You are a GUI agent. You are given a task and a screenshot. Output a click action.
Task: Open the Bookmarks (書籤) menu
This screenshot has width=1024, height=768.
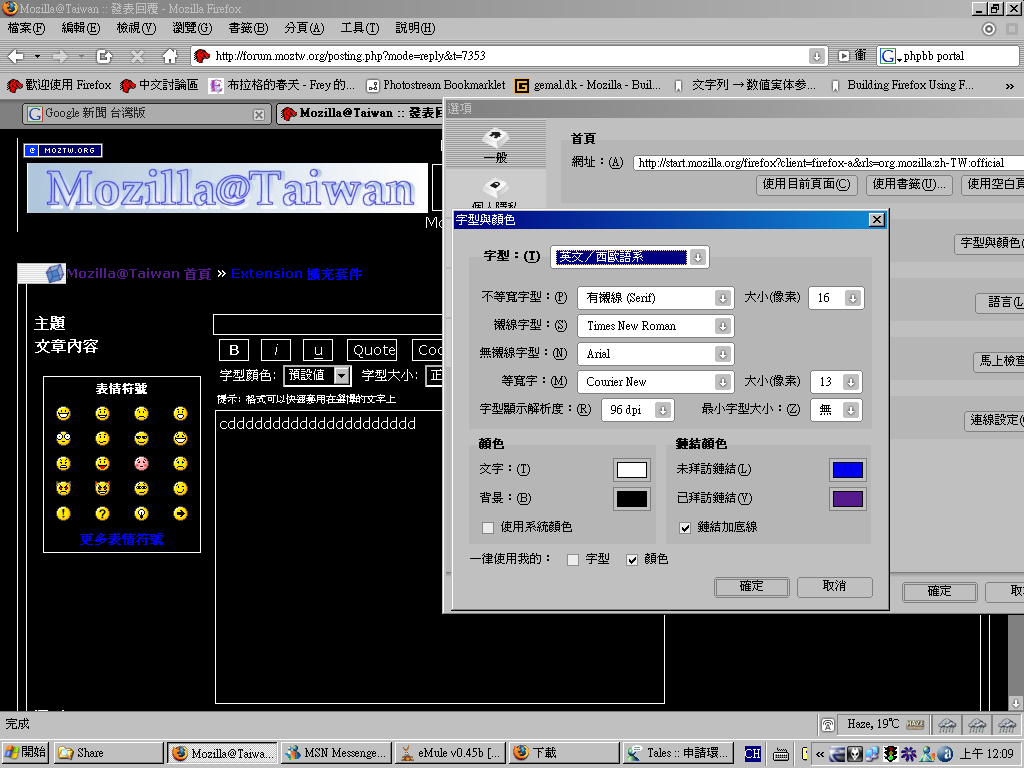(247, 28)
